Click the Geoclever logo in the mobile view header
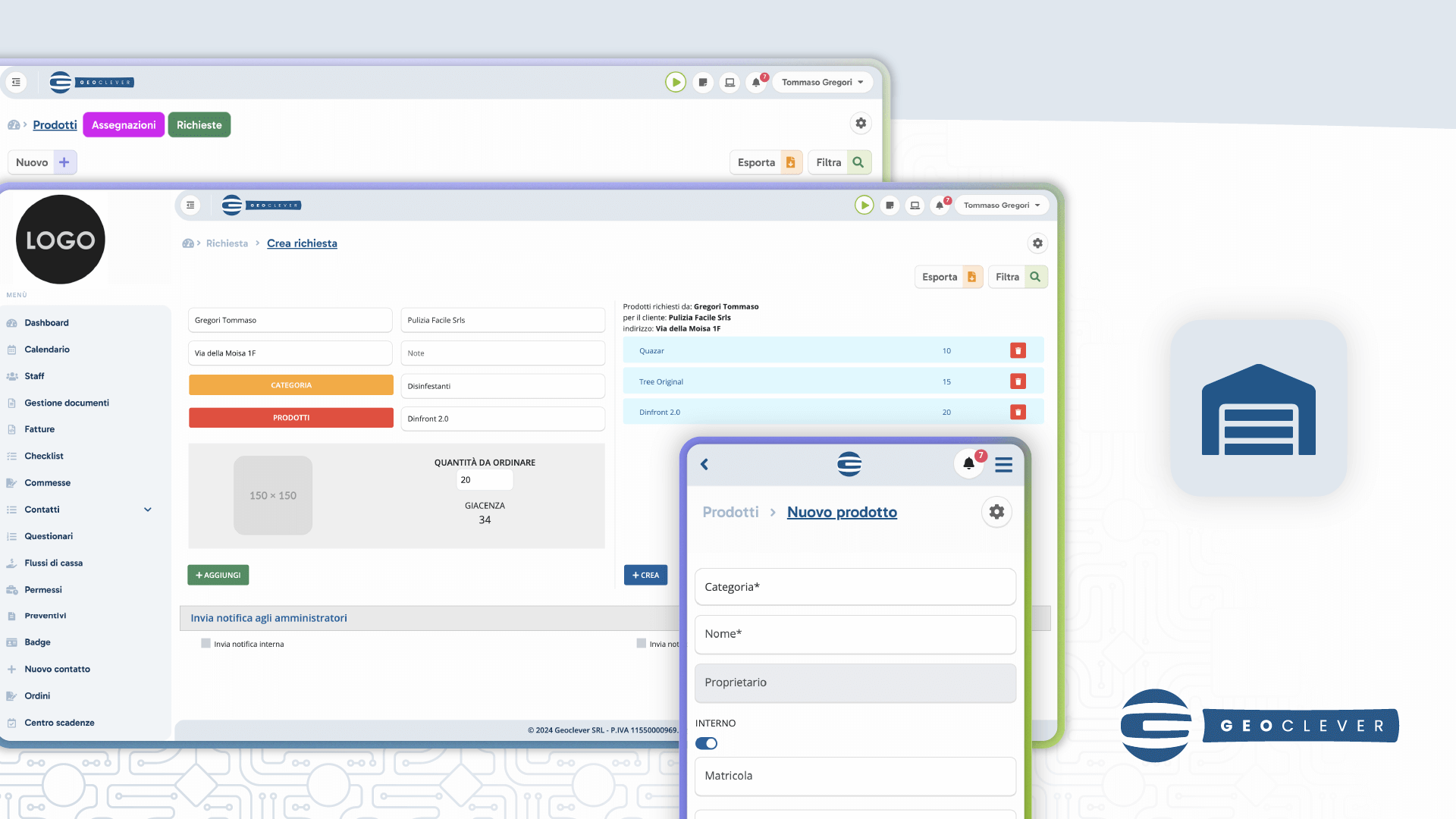Image resolution: width=1456 pixels, height=819 pixels. pyautogui.click(x=849, y=464)
